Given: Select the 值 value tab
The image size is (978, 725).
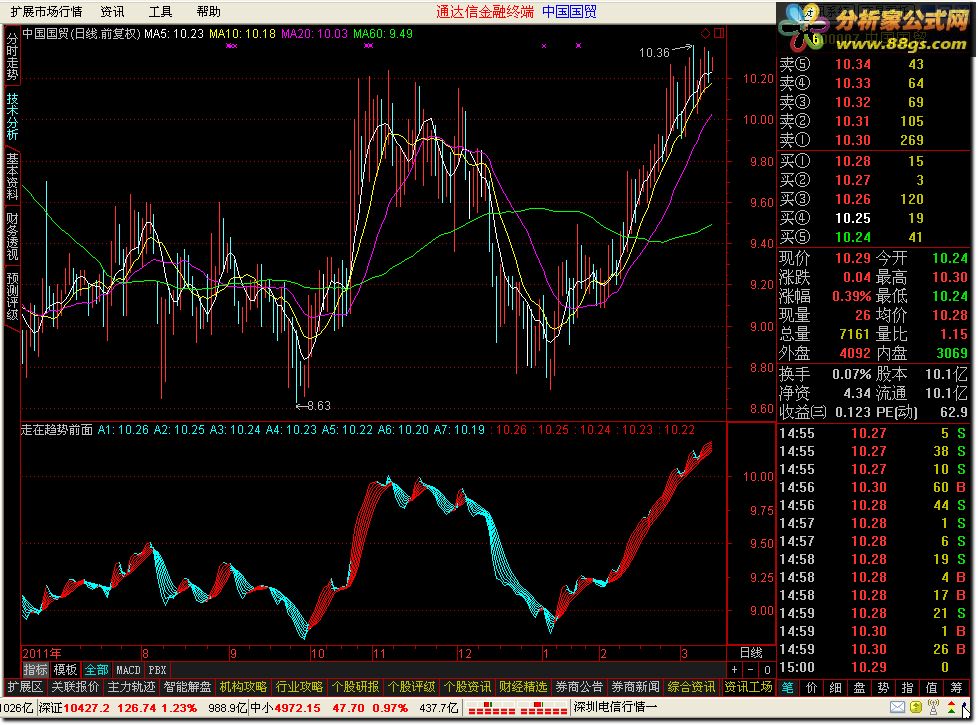Looking at the screenshot, I should (x=931, y=687).
